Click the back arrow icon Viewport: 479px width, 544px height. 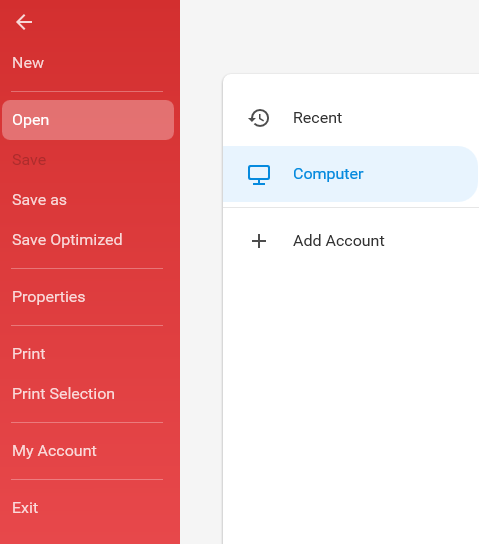[x=24, y=22]
